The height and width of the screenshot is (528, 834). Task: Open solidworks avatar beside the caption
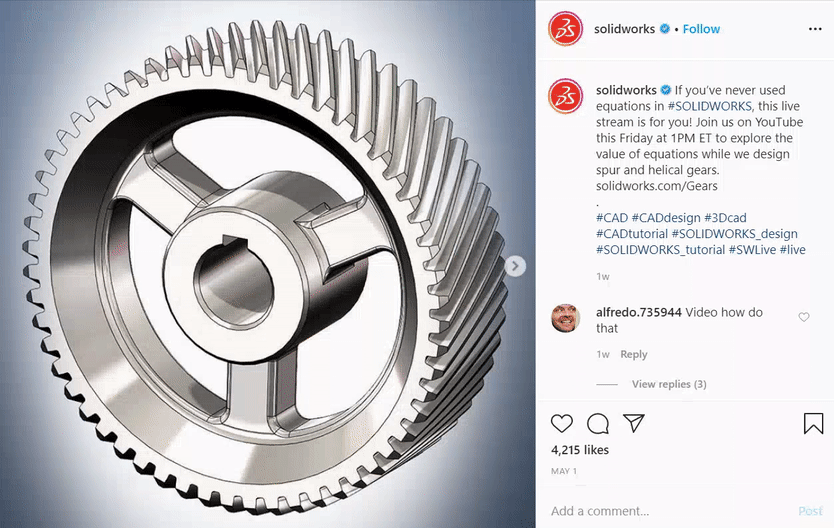[x=565, y=96]
